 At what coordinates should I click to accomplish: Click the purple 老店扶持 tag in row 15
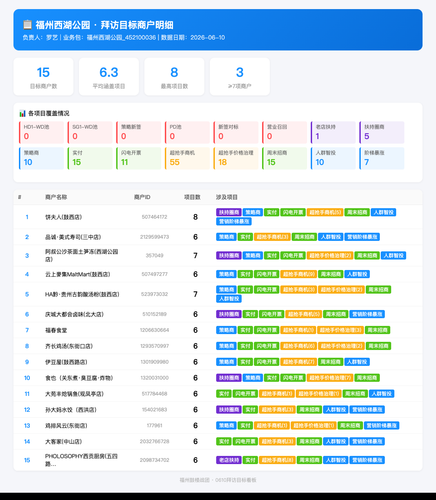pos(229,460)
